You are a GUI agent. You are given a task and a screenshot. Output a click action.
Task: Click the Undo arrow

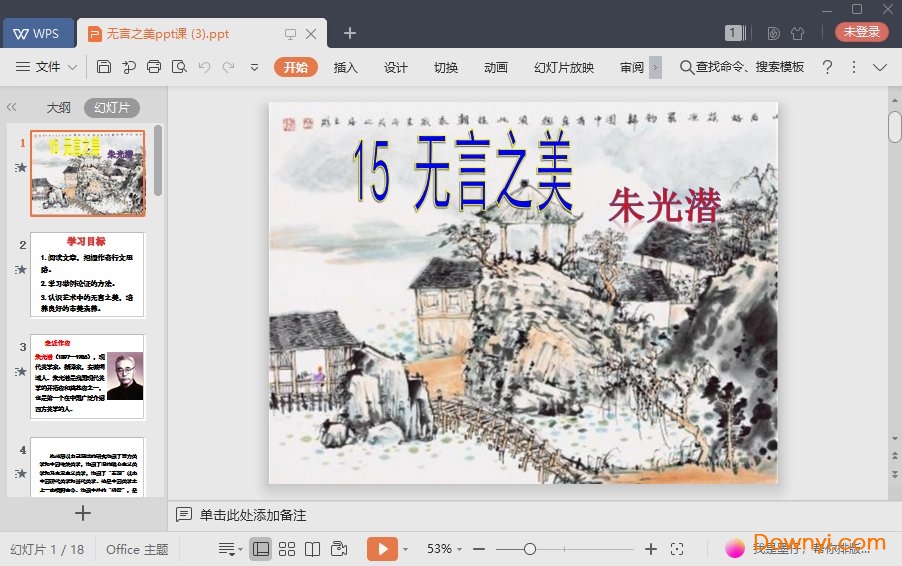click(204, 67)
